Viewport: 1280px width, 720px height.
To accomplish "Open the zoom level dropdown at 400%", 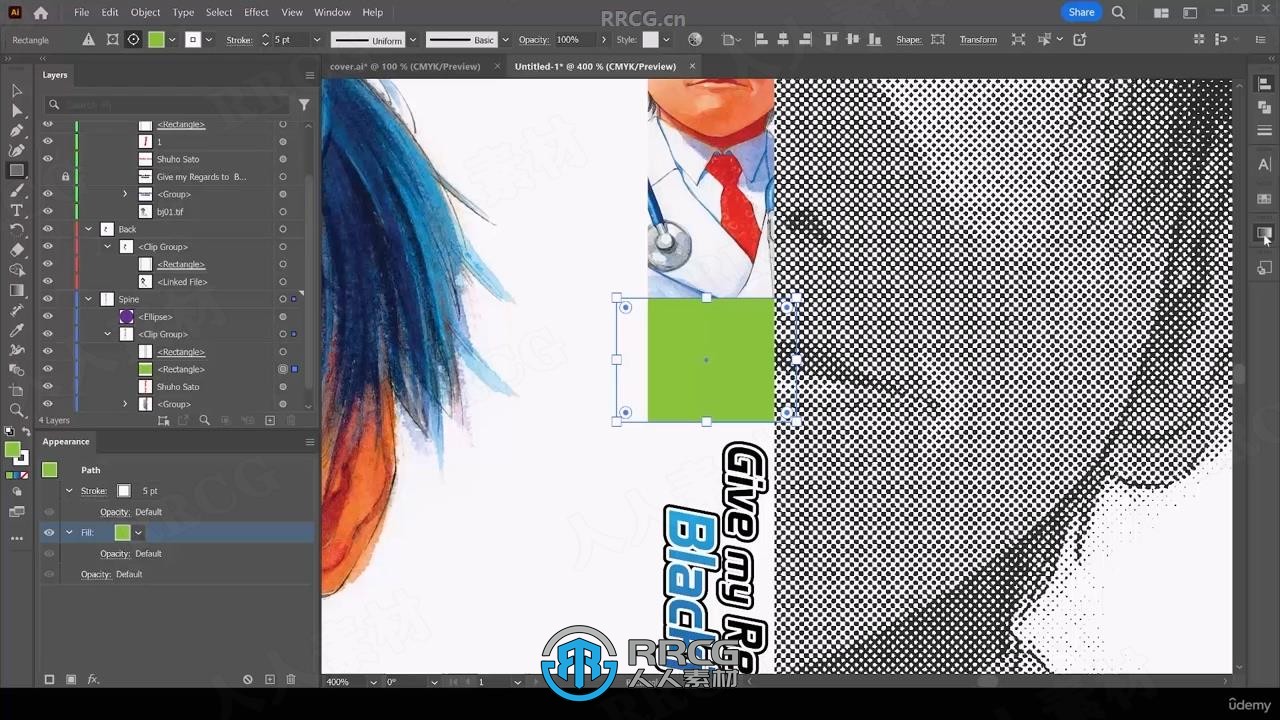I will (373, 682).
